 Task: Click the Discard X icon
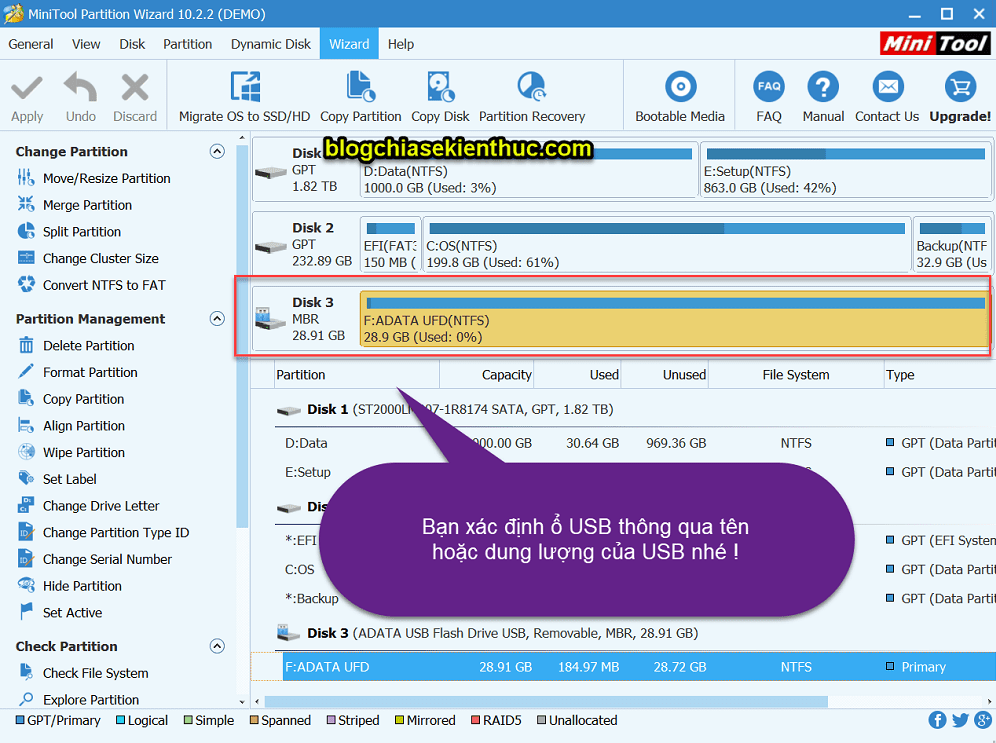[x=135, y=88]
